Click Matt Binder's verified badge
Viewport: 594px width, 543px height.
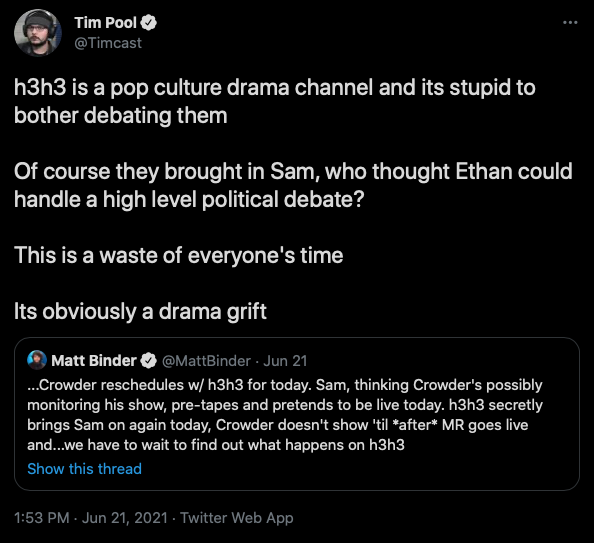(x=148, y=360)
